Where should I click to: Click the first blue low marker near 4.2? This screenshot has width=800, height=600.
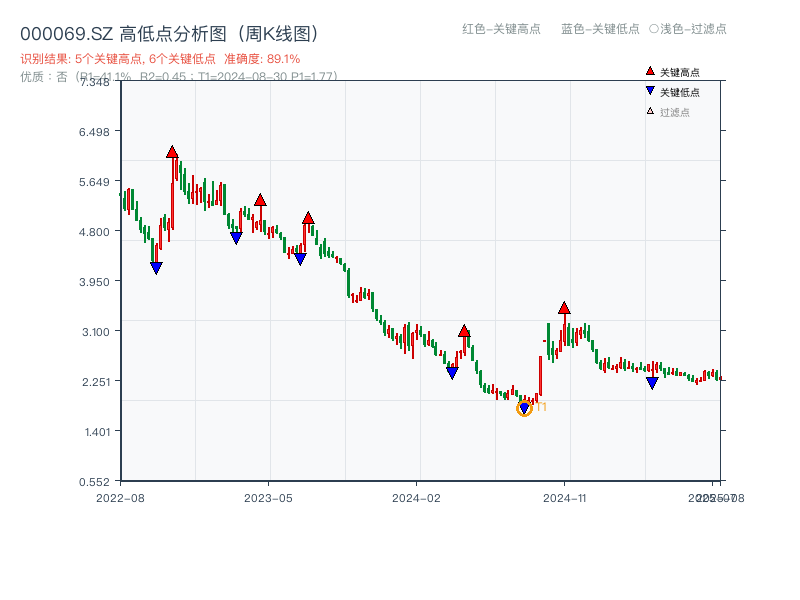click(x=156, y=268)
